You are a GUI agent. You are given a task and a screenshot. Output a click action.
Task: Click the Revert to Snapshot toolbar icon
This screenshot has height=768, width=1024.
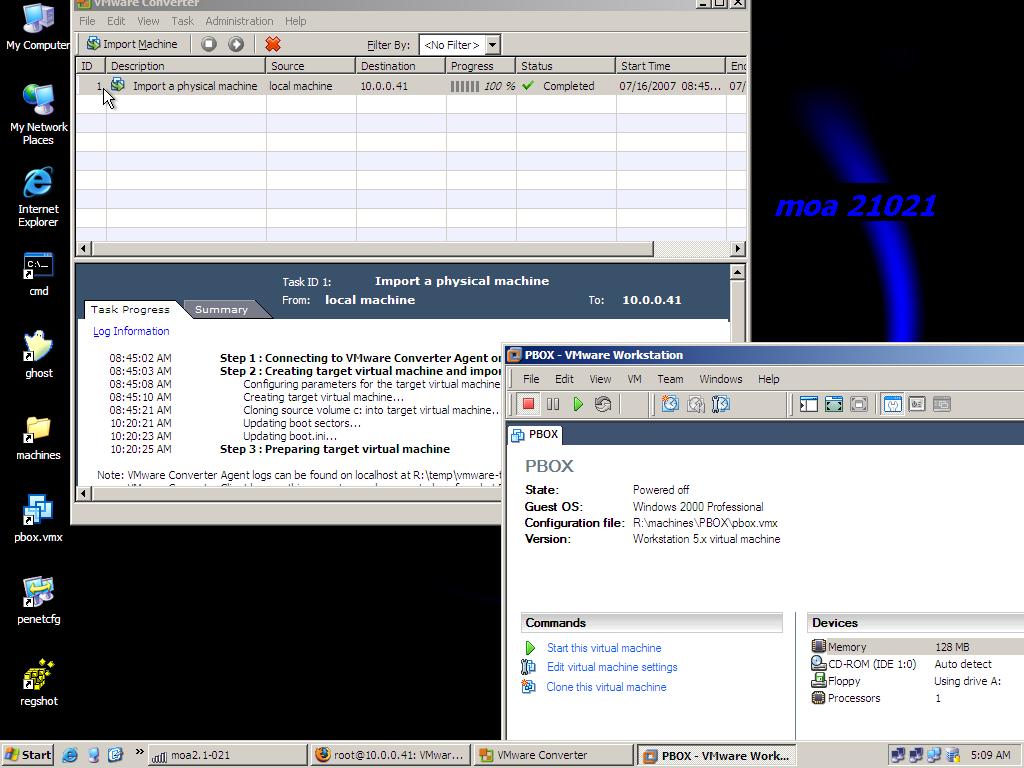pos(695,404)
